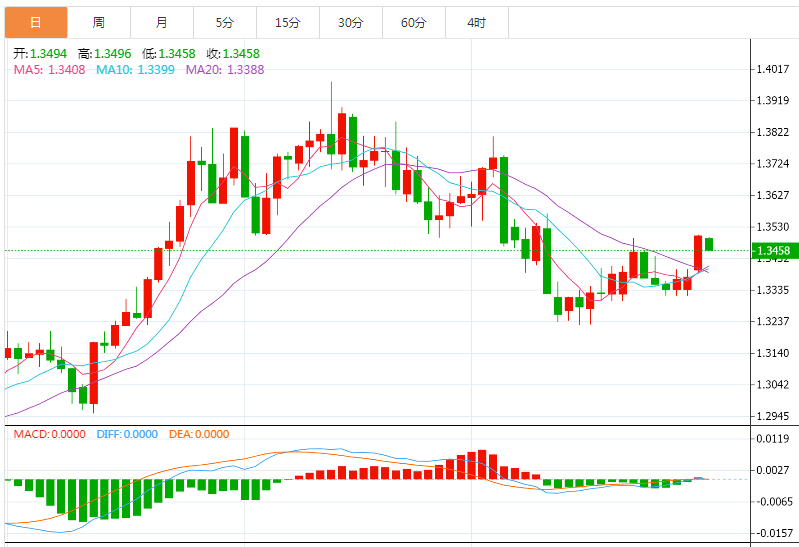Click the 1.4017 price axis label
799x547 pixels.
click(x=773, y=69)
